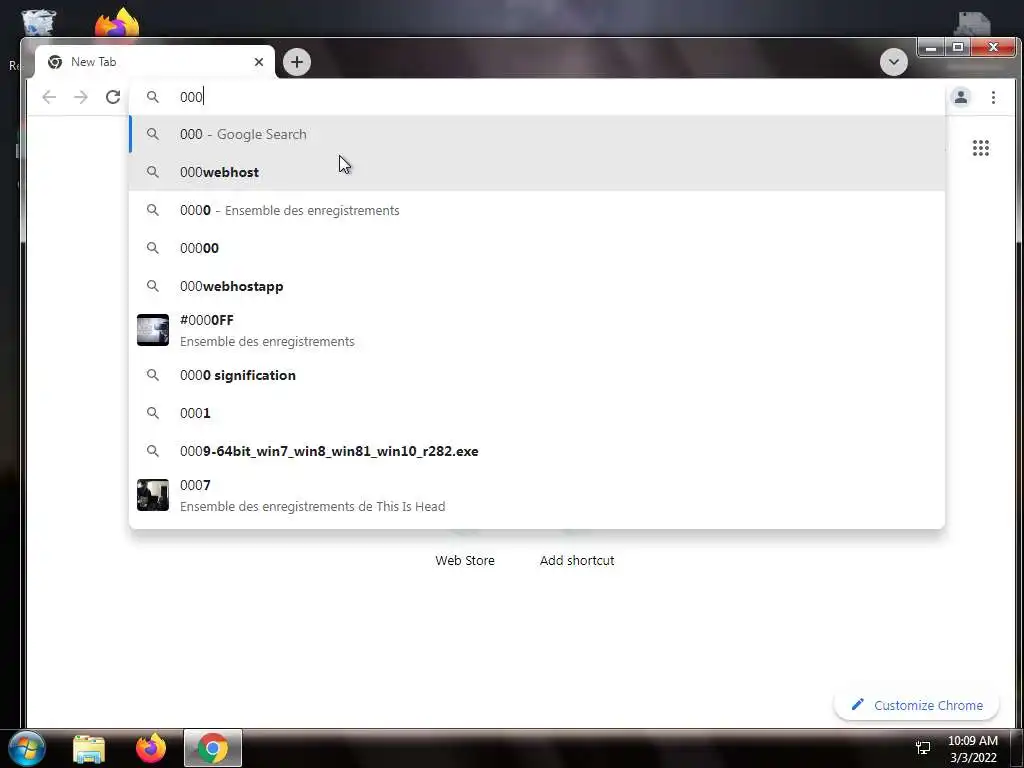
Task: Select '0000 - Ensemble des enregistrements' suggestion
Action: click(537, 210)
